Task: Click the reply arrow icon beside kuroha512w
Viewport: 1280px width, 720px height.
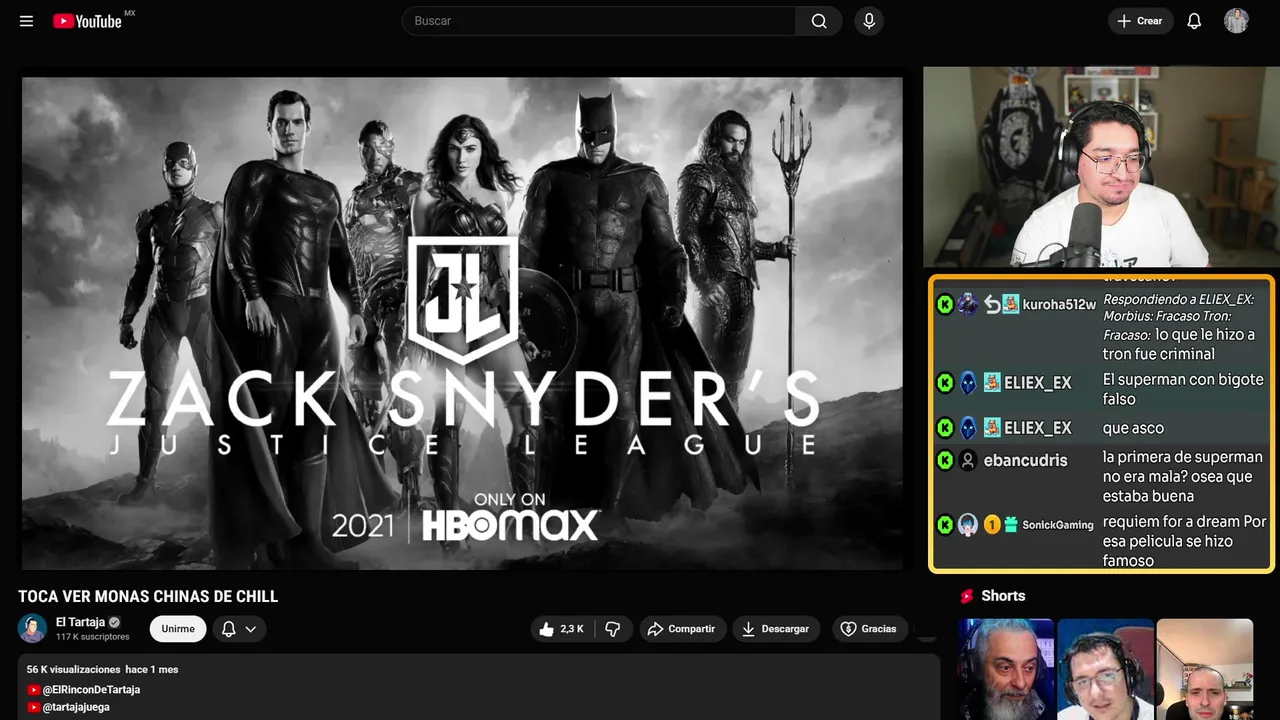Action: click(x=992, y=304)
